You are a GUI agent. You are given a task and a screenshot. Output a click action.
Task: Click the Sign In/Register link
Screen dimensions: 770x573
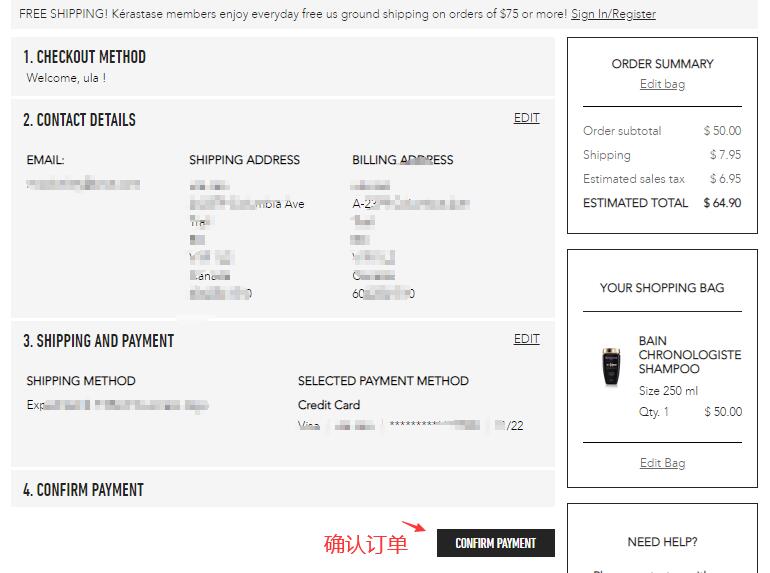point(613,14)
